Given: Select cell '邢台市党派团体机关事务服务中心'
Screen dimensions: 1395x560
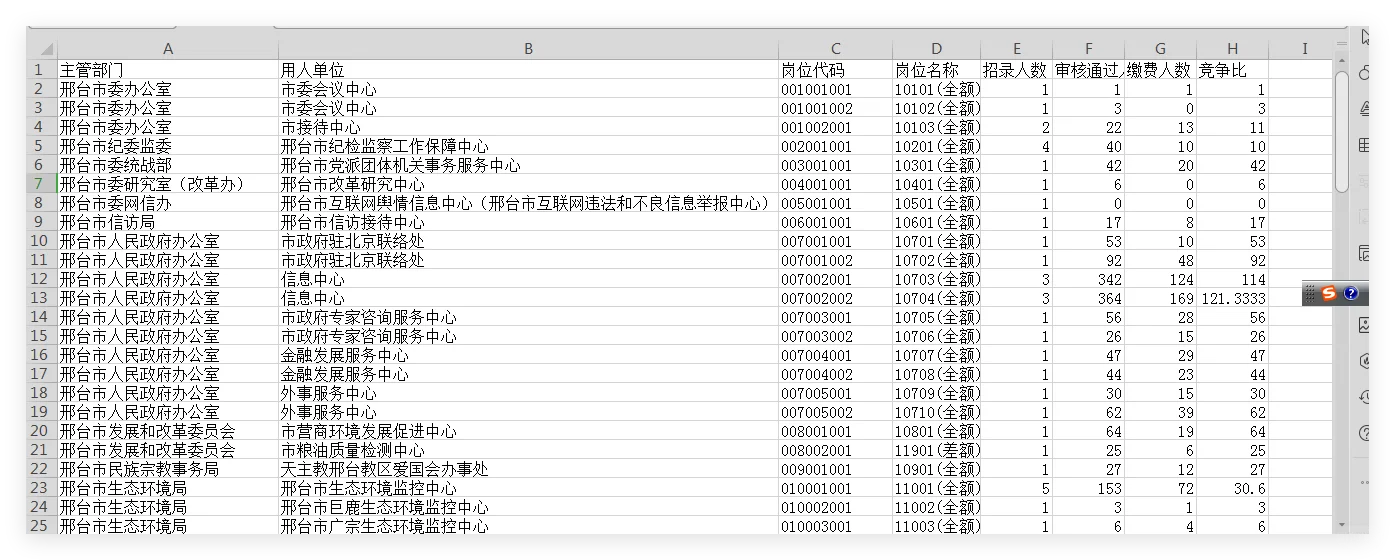Looking at the screenshot, I should 528,165.
